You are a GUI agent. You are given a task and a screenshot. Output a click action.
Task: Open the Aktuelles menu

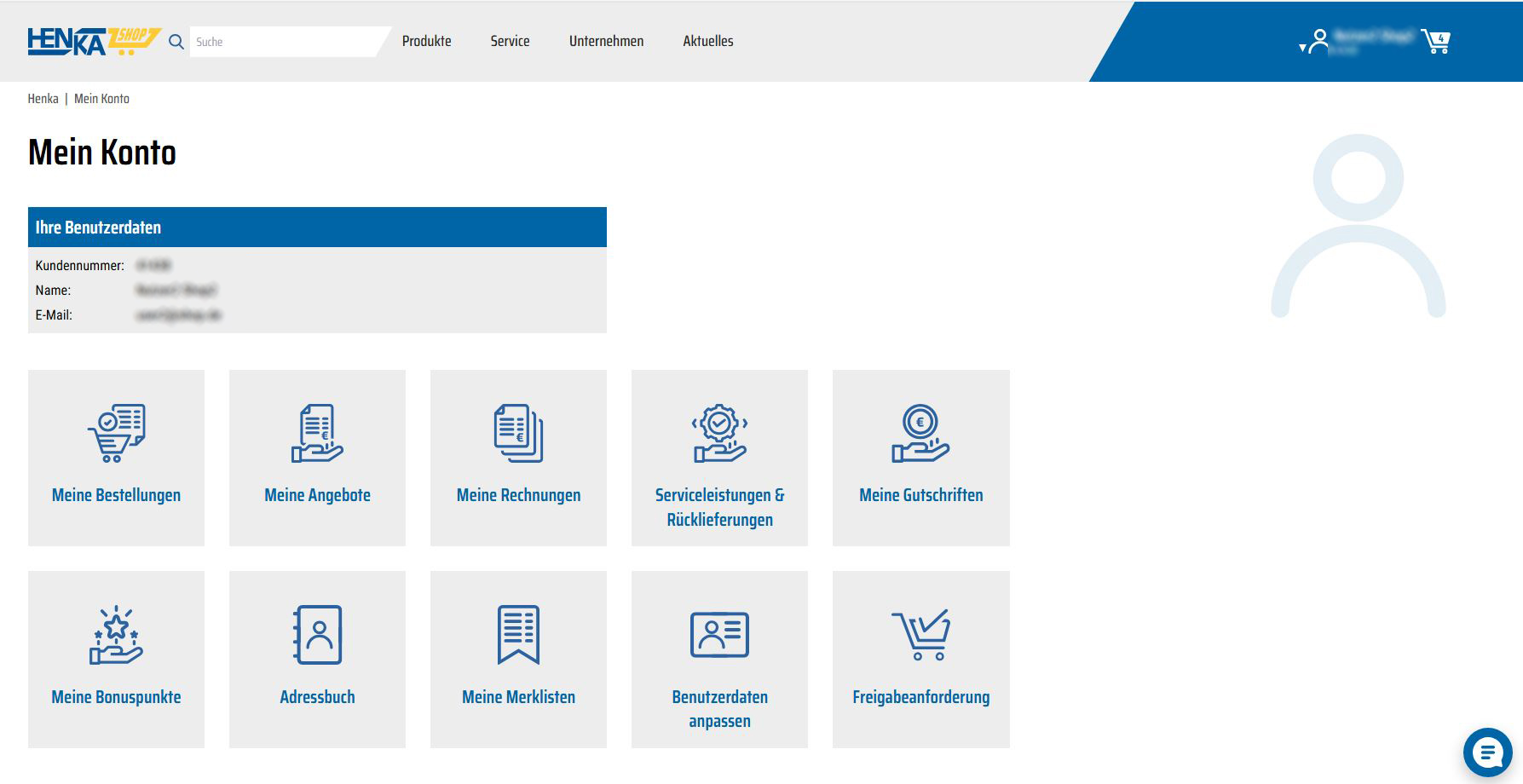coord(707,41)
